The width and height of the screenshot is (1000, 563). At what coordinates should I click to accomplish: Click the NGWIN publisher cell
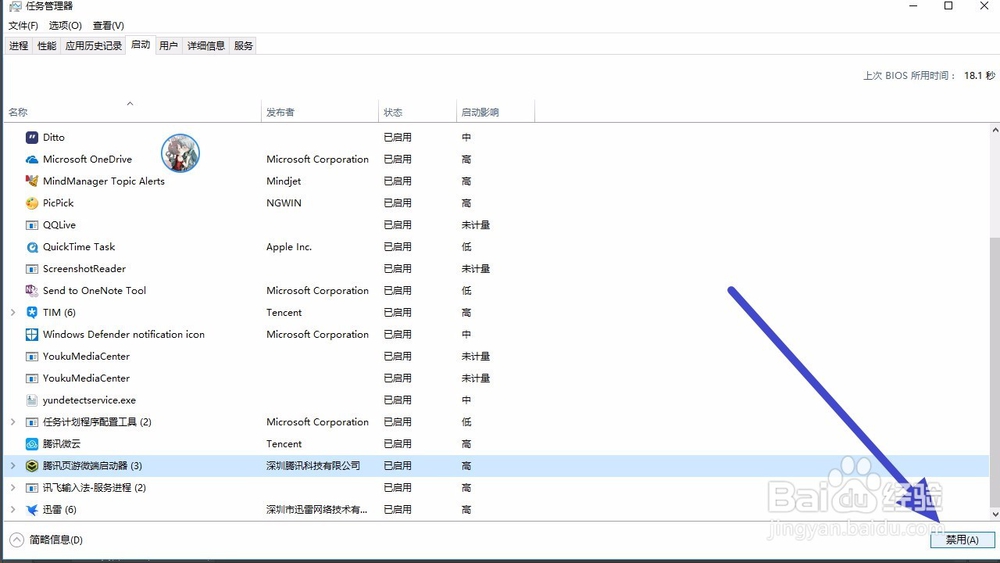[284, 203]
